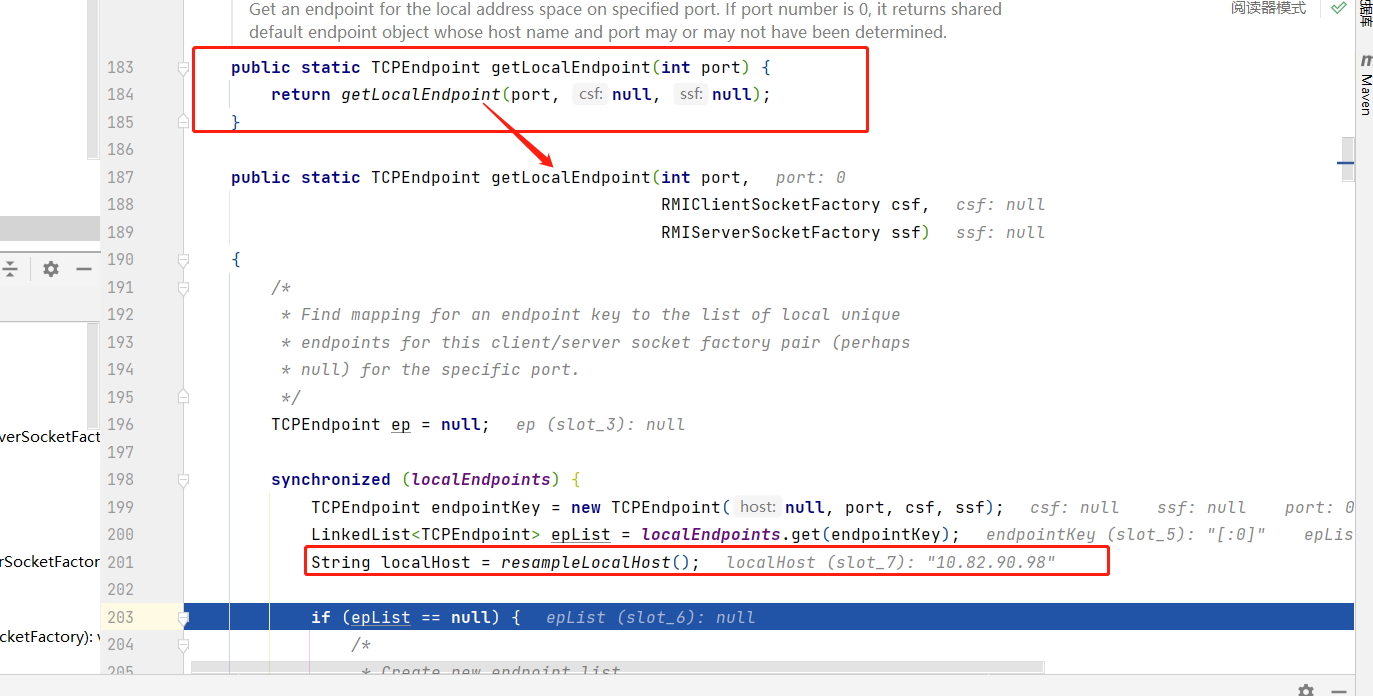Toggle 阅读器模式 reader mode

point(1268,8)
